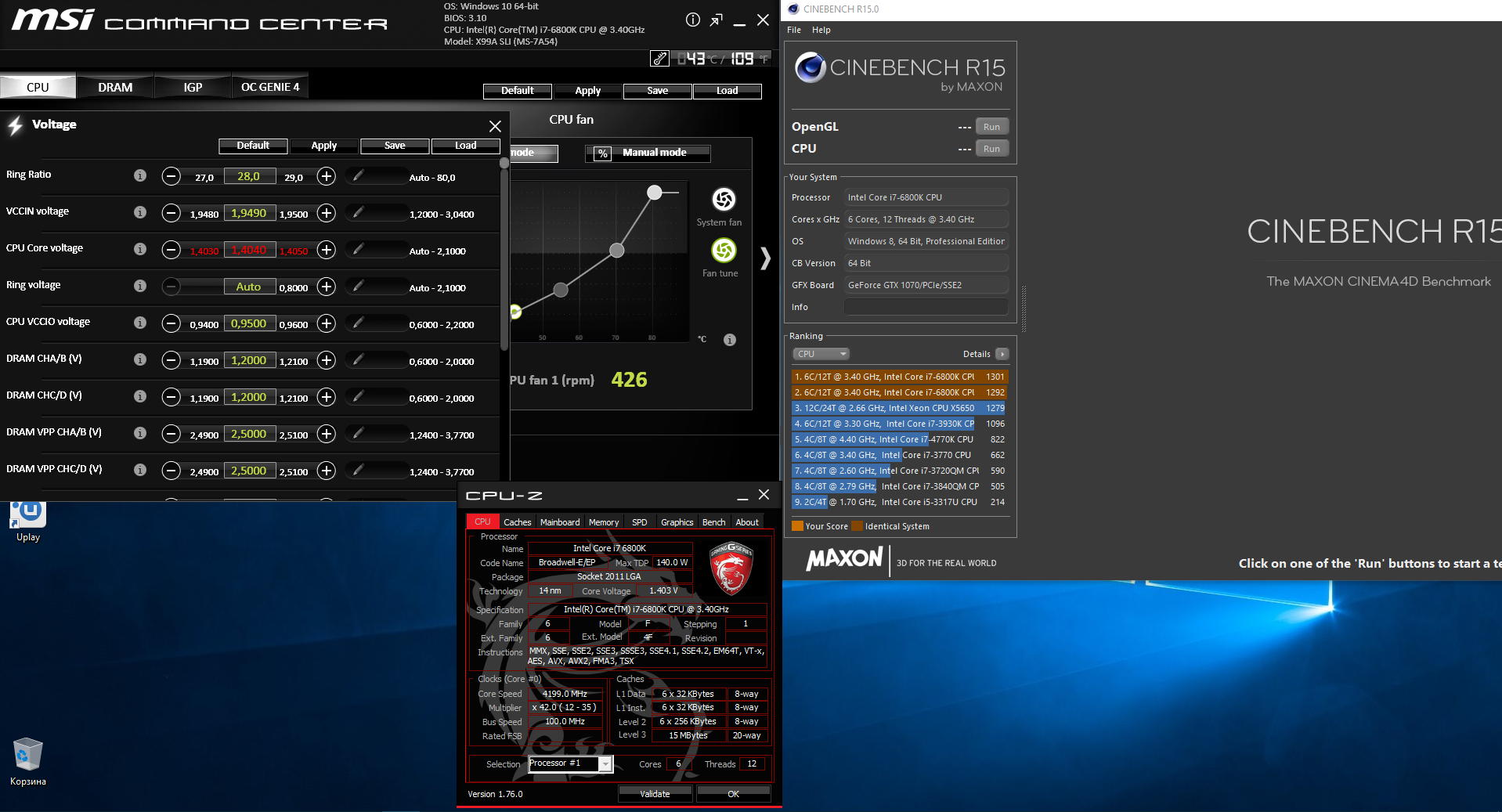This screenshot has height=812, width=1502.
Task: Click the Voltage panel vertical scrollbar
Action: [504, 254]
